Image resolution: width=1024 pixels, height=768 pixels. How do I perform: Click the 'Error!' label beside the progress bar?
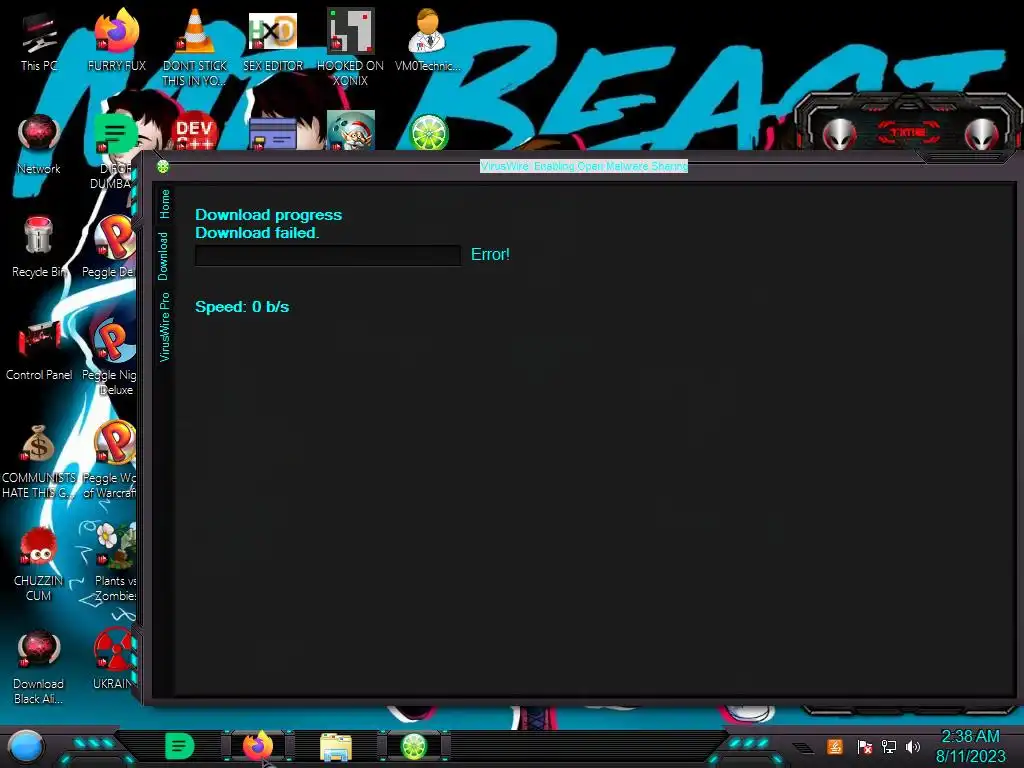pyautogui.click(x=490, y=254)
